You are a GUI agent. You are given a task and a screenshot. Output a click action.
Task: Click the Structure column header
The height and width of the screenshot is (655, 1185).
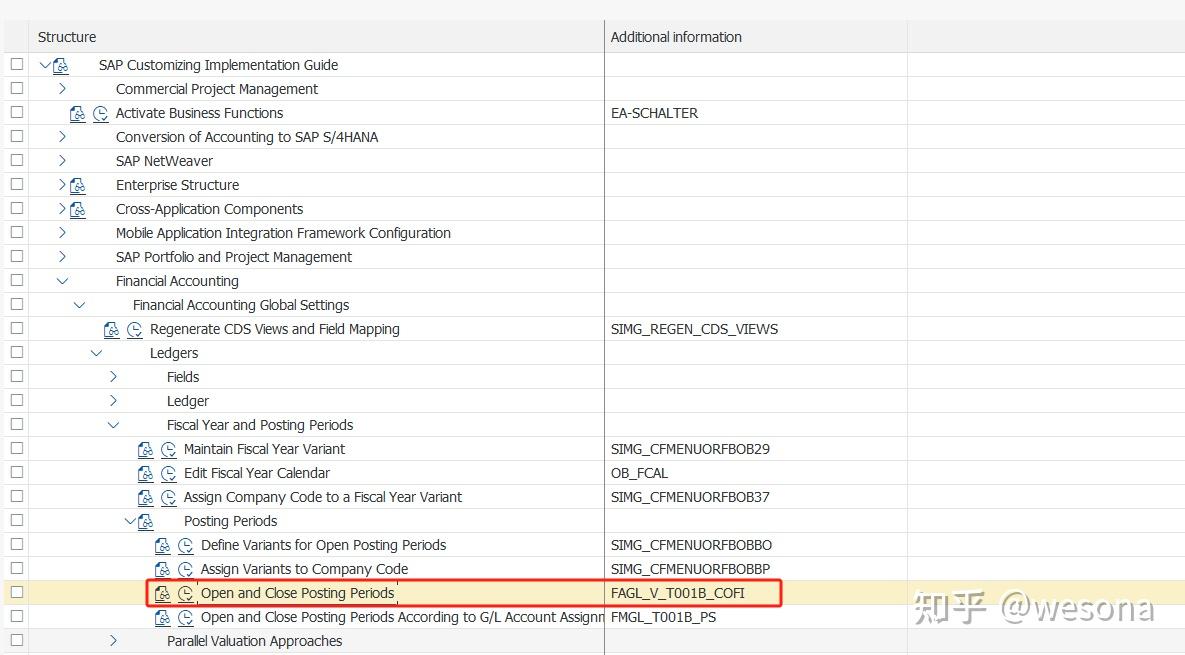(67, 37)
